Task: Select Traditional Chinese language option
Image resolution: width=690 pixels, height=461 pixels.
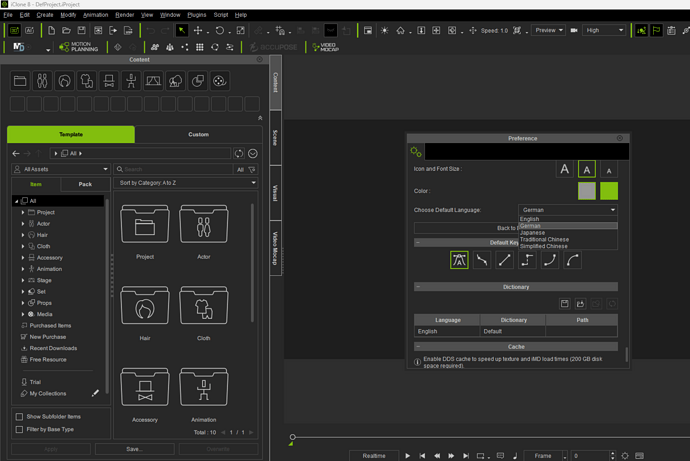Action: point(568,240)
